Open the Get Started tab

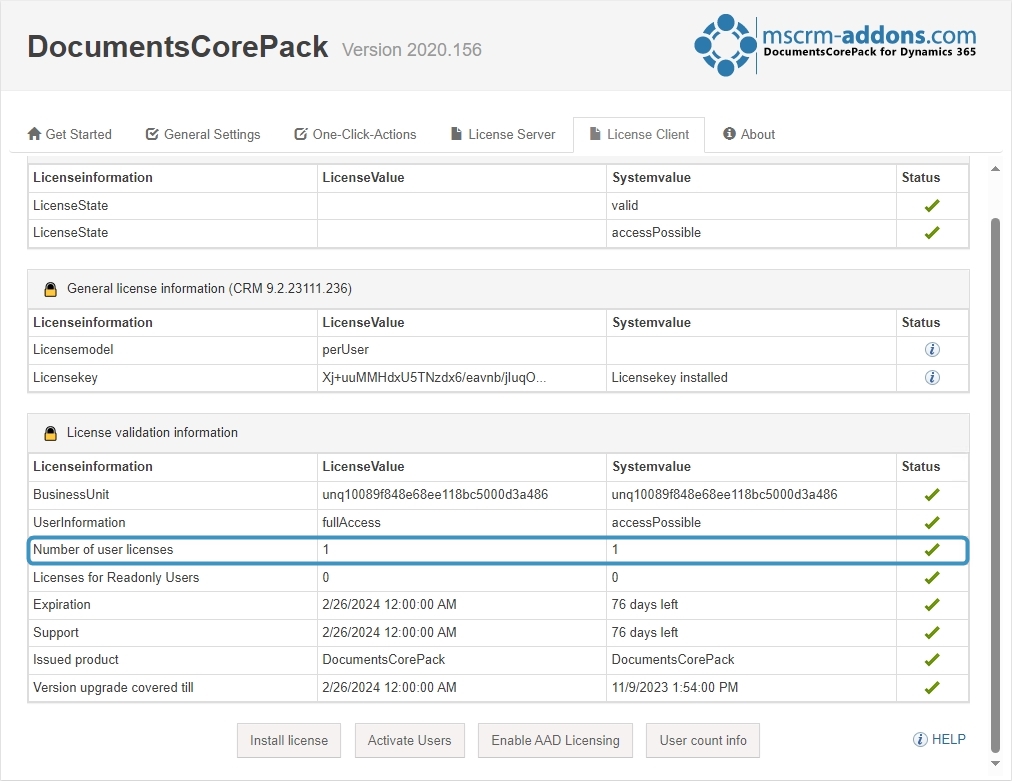coord(70,134)
